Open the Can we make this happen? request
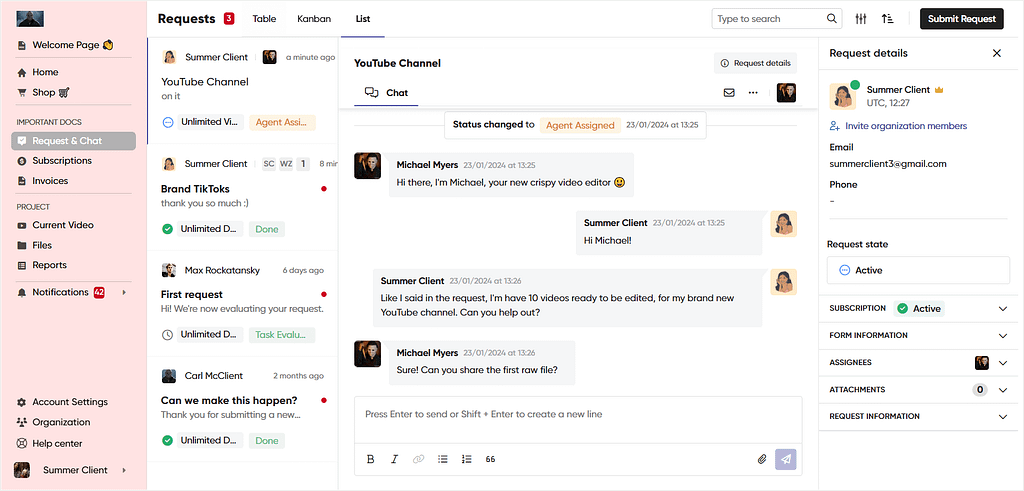 pyautogui.click(x=242, y=409)
